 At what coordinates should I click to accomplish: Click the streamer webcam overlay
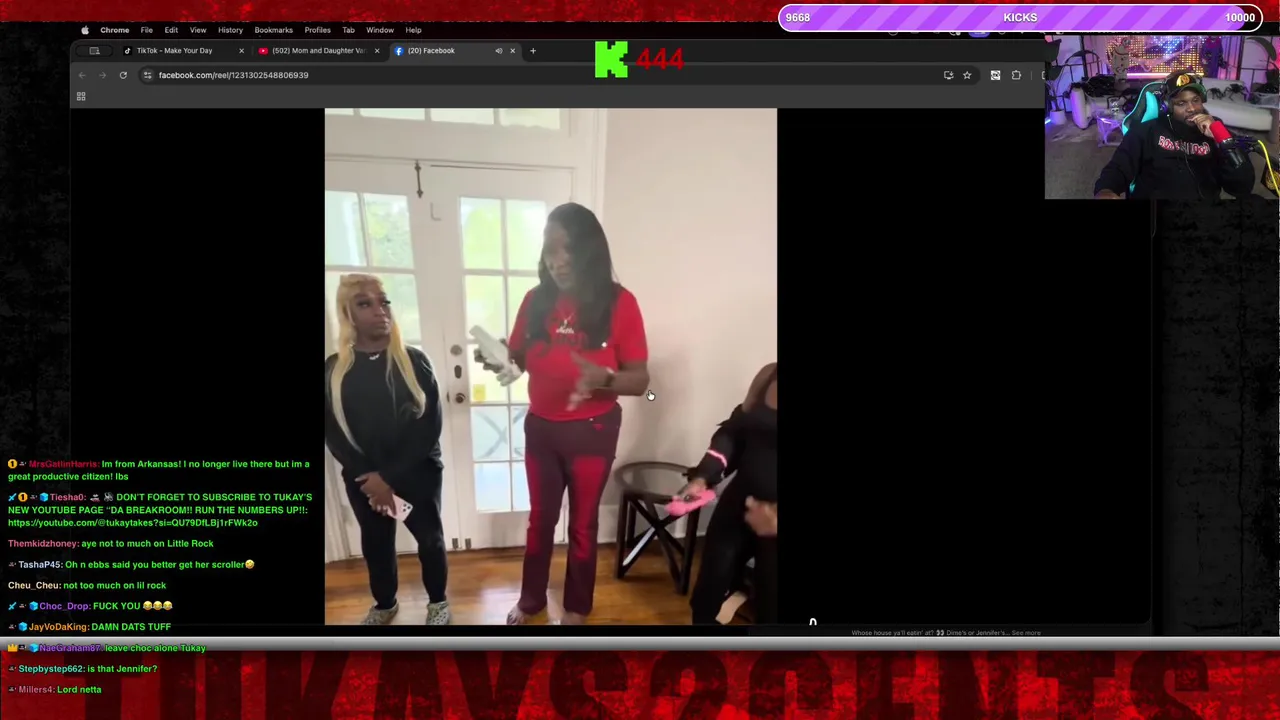1162,118
